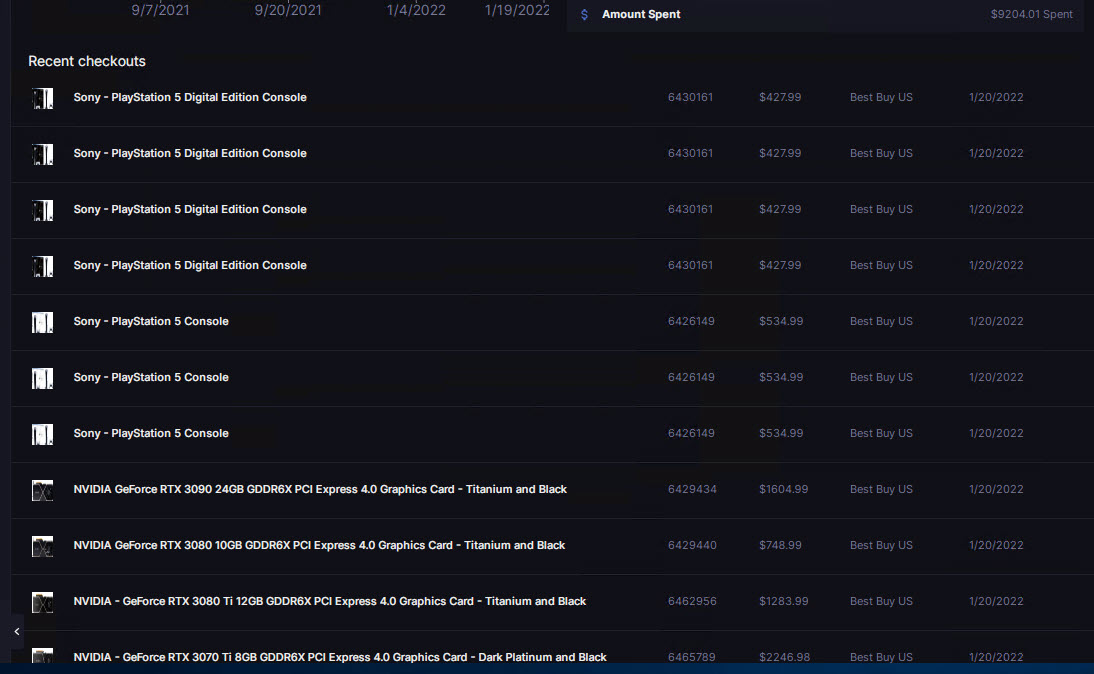
Task: Select the 1/4/2022 chart date label
Action: point(416,10)
